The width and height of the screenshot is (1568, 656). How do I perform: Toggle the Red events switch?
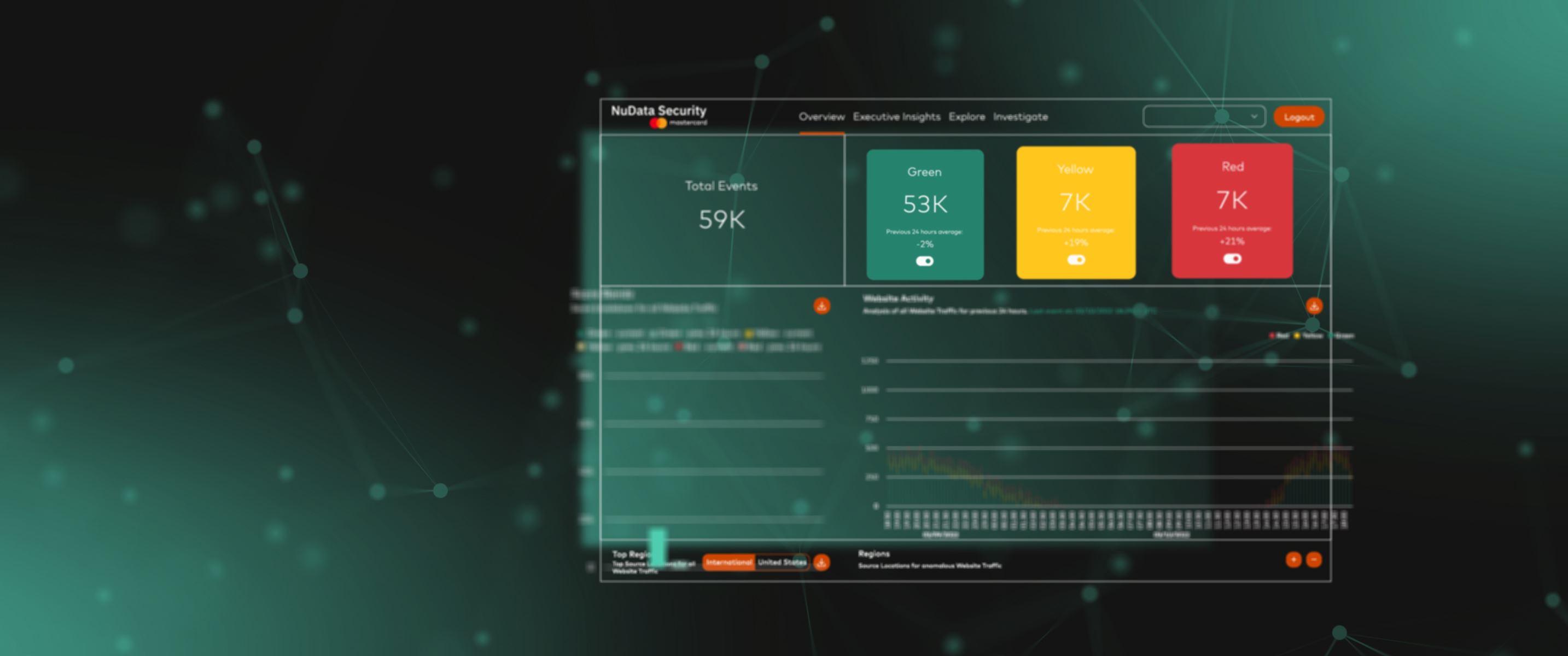click(1232, 259)
